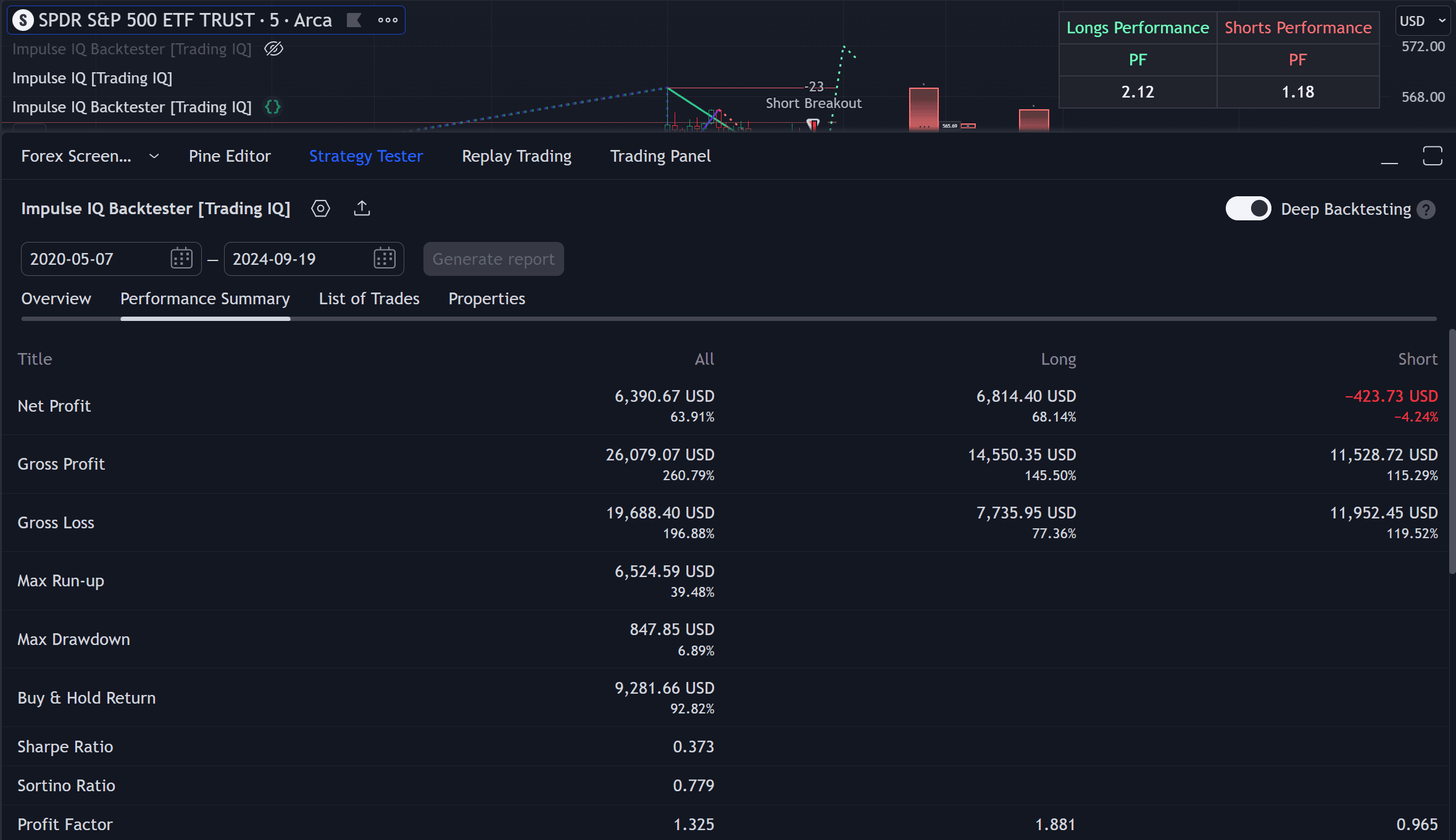
Task: Show hidden Impulse IQ Backtester indicator
Action: [x=273, y=49]
